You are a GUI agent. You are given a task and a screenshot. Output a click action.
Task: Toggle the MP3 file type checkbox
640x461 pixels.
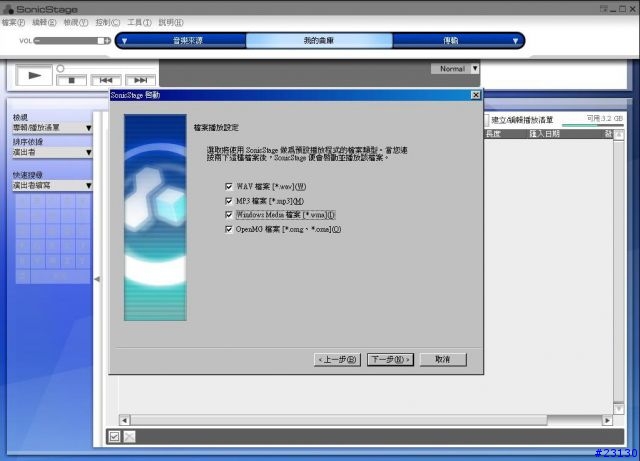(x=229, y=201)
